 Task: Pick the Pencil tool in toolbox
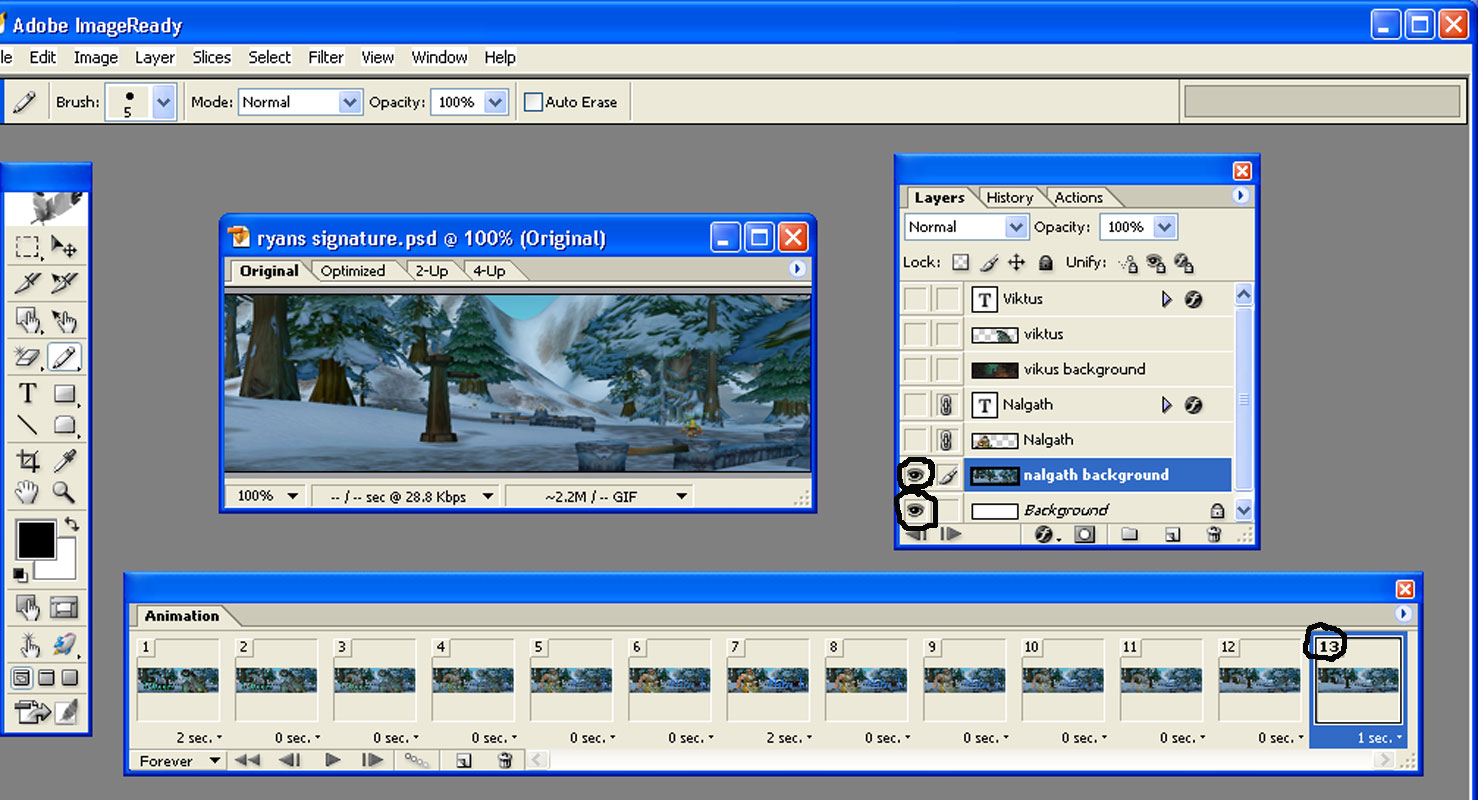point(64,357)
